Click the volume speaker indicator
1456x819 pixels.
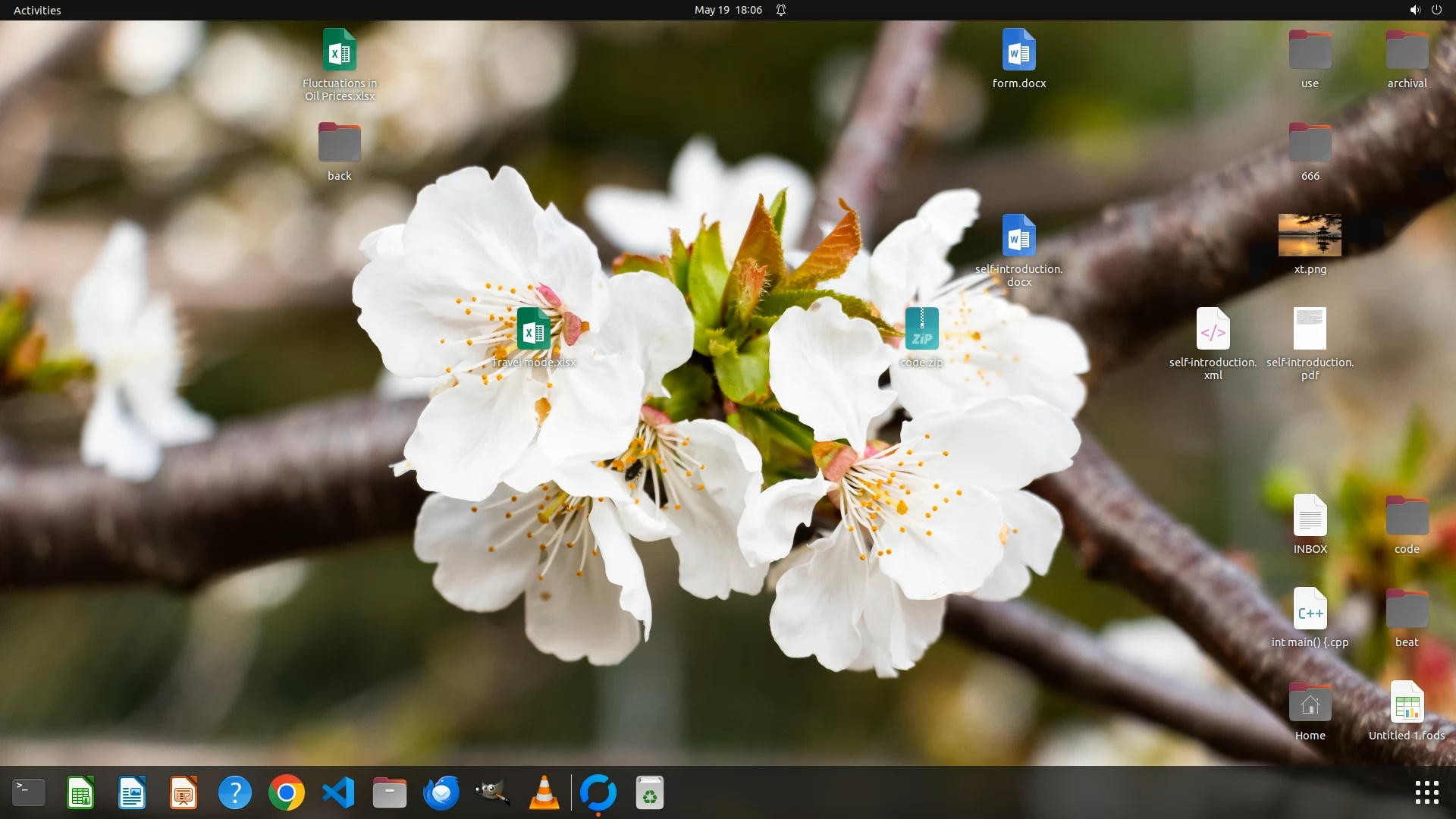[x=1414, y=10]
